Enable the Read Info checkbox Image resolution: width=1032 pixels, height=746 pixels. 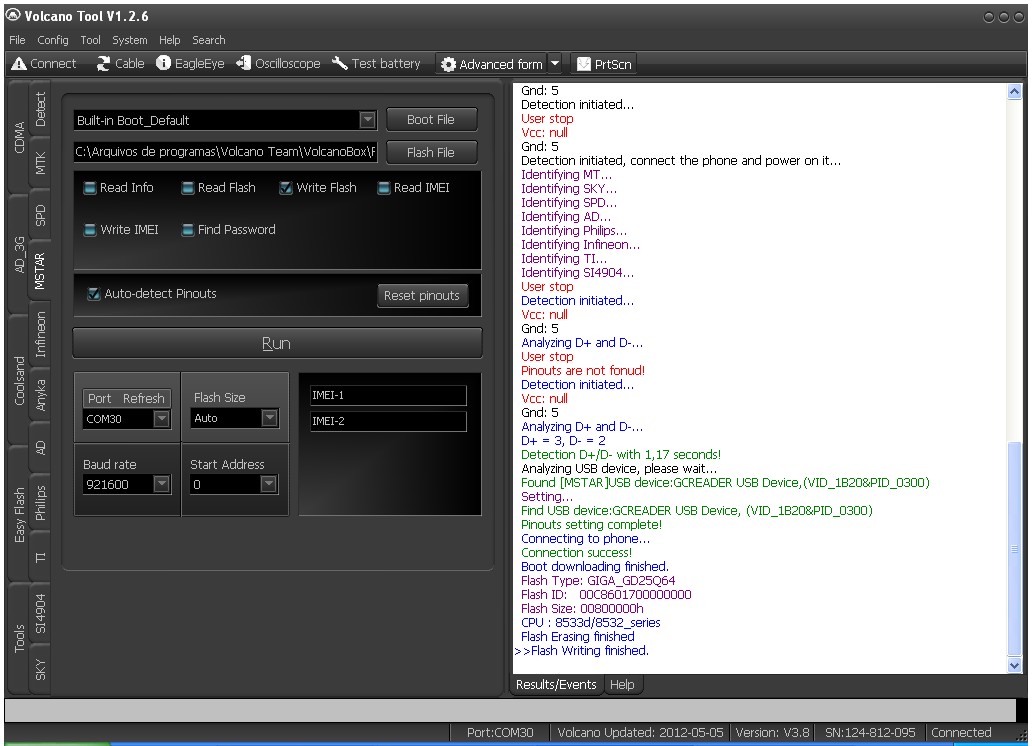(90, 188)
